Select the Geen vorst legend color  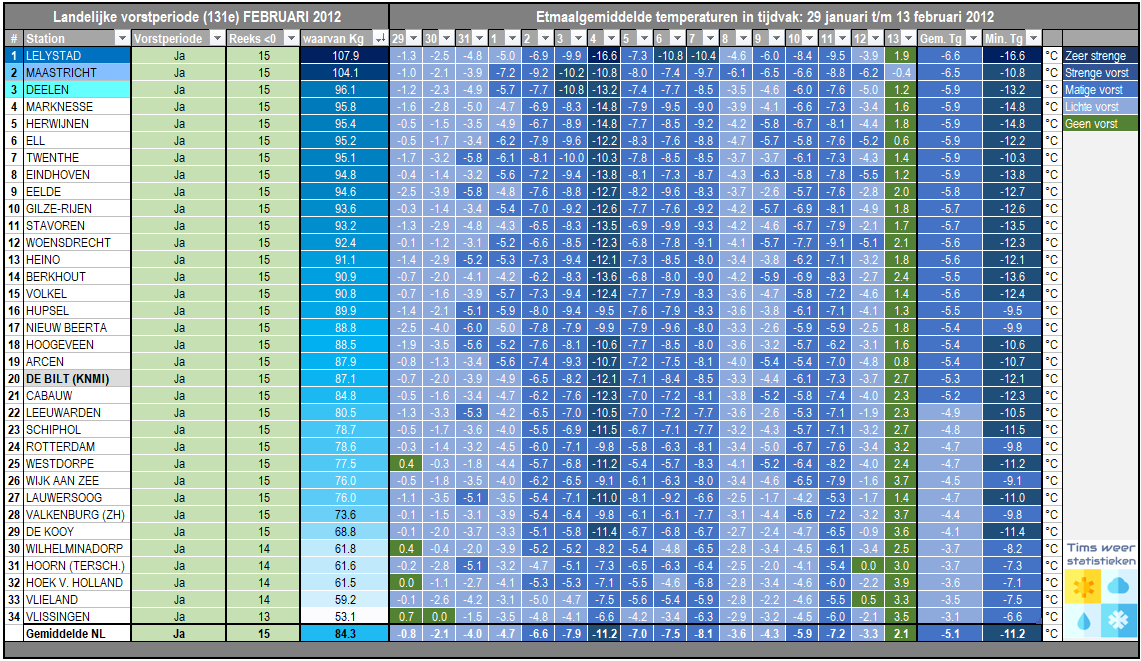[1100, 124]
